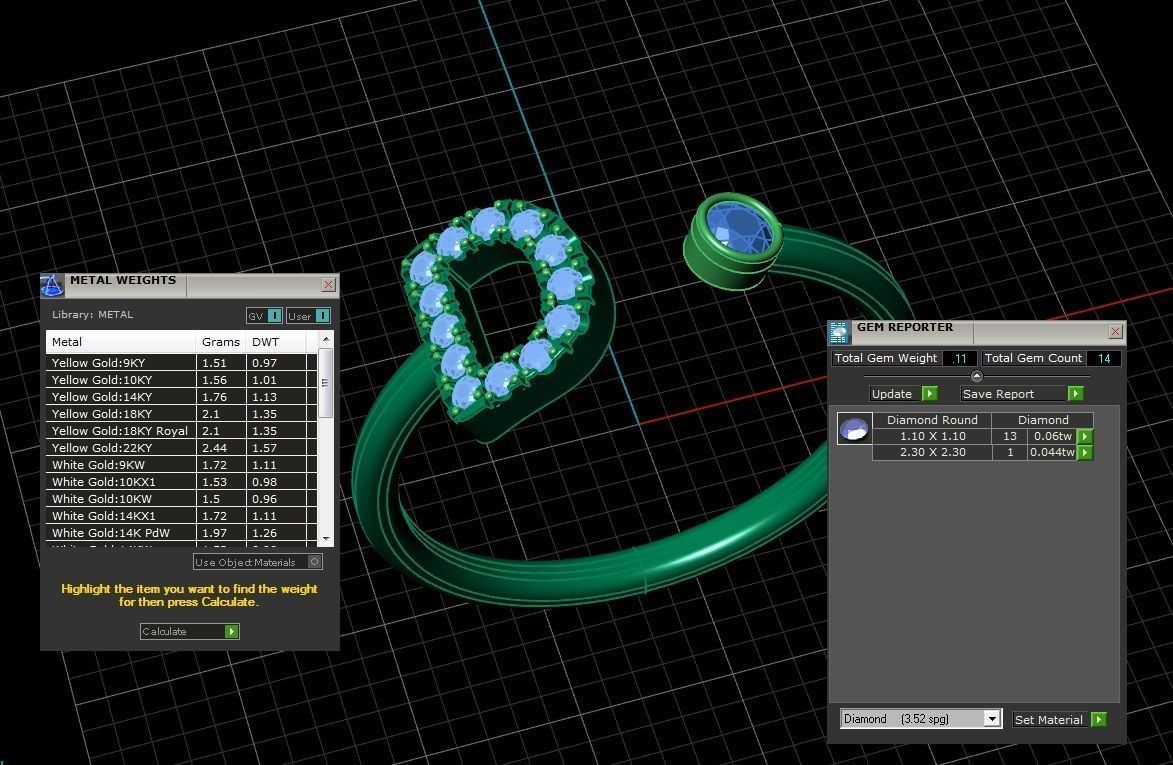
Task: Click green arrow for 1.10 X 1.10 row
Action: pos(1085,437)
